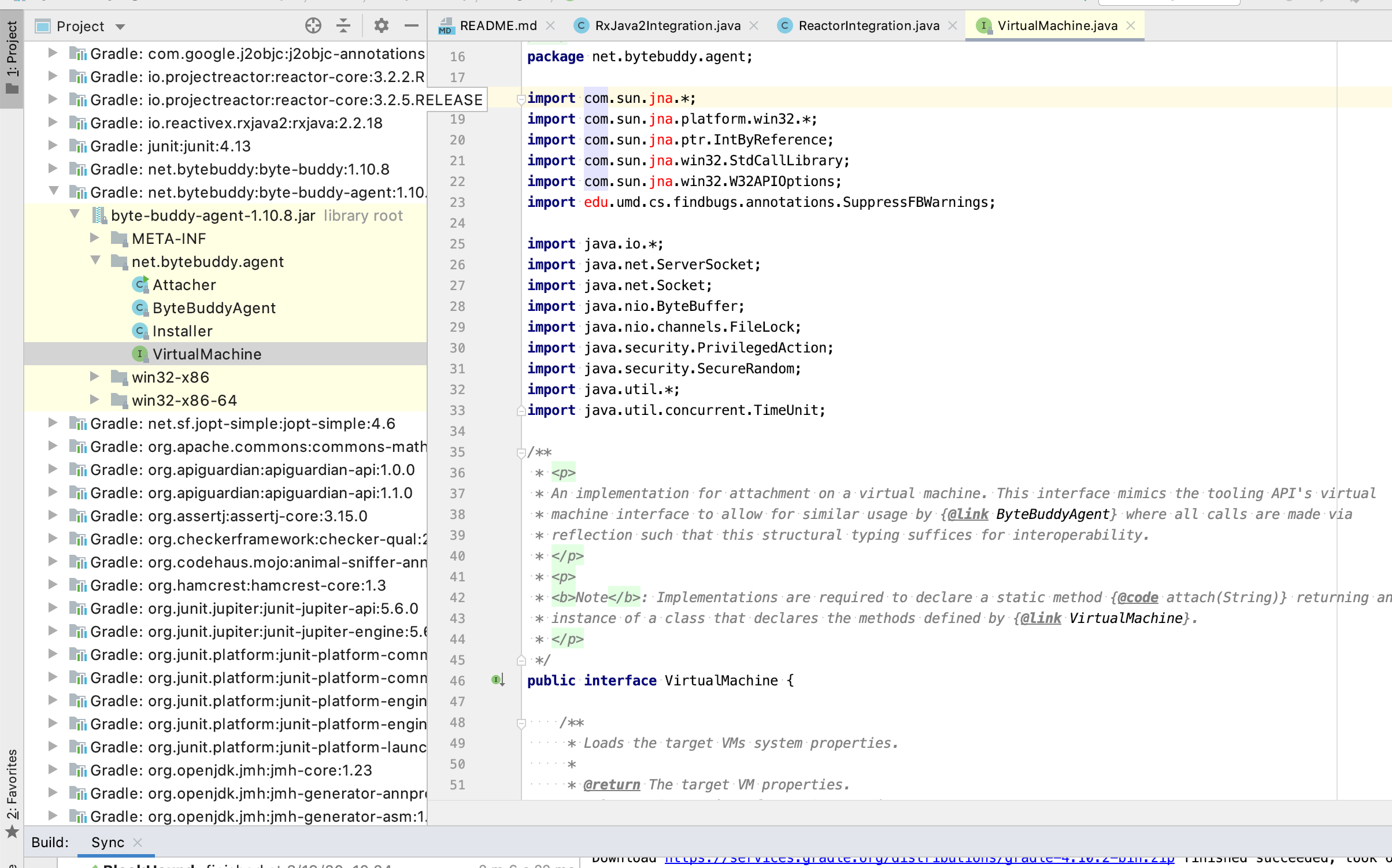Expand the META-INF folder
Screen dimensions: 1392x868
click(x=95, y=238)
